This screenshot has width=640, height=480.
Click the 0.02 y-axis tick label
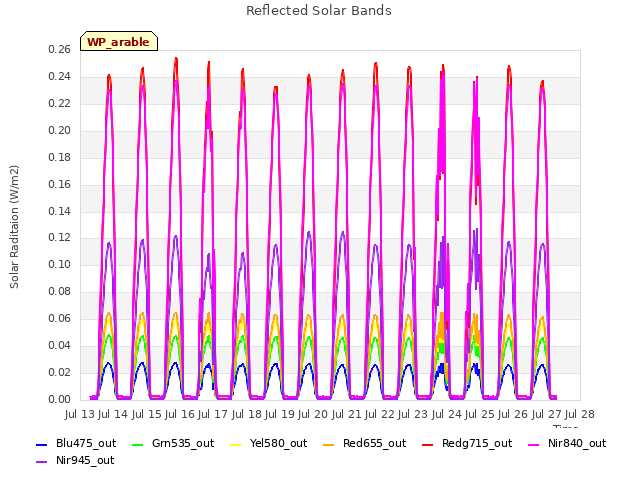(59, 372)
